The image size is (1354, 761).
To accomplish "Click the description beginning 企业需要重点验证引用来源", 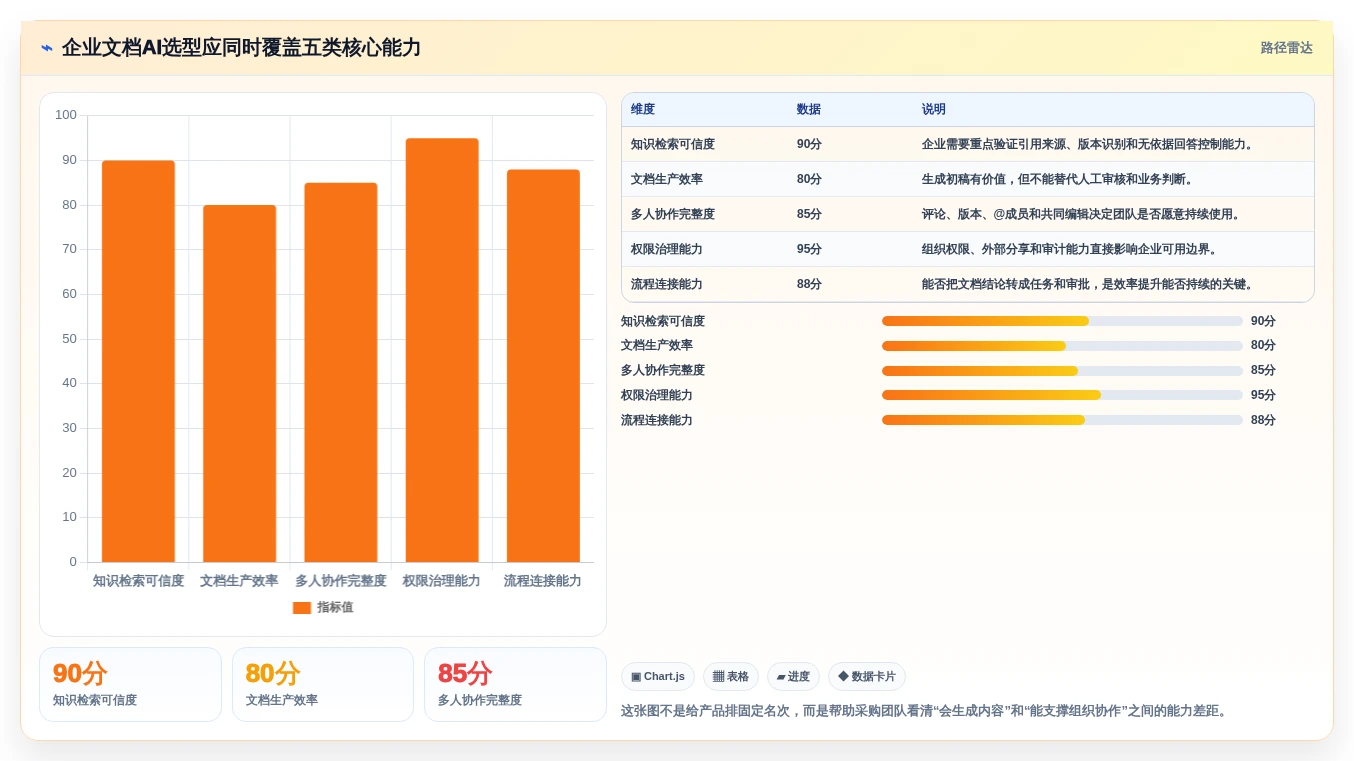I will (x=1089, y=144).
